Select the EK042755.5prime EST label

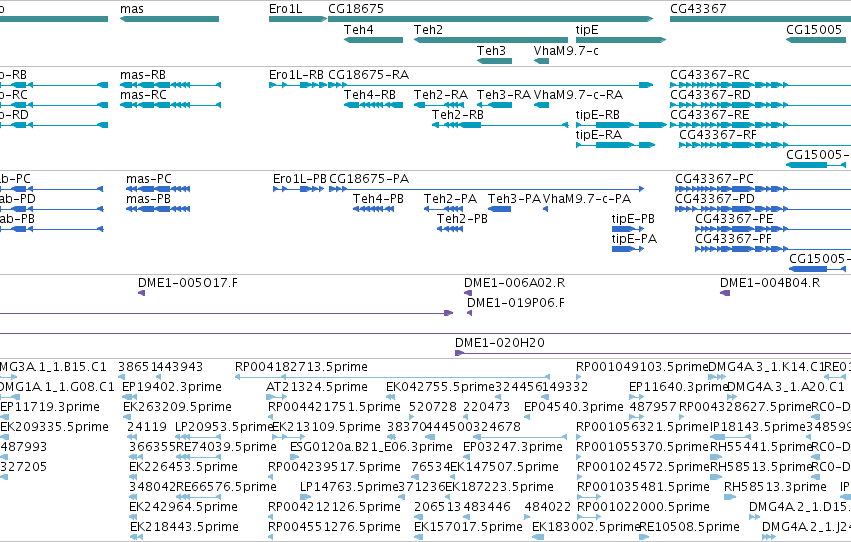(x=440, y=387)
